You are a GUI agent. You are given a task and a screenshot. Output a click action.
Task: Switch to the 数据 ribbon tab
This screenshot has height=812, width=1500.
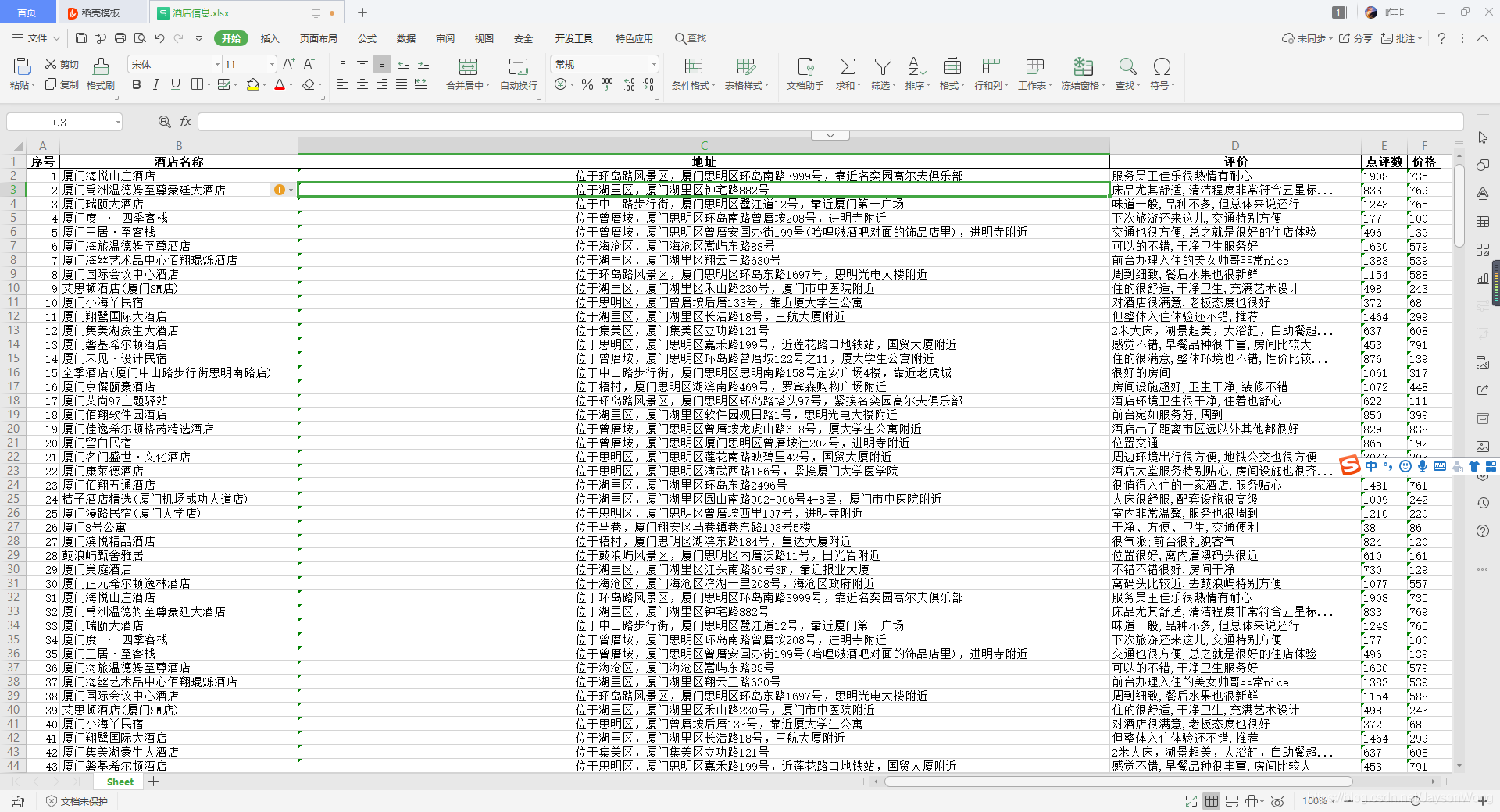[406, 38]
